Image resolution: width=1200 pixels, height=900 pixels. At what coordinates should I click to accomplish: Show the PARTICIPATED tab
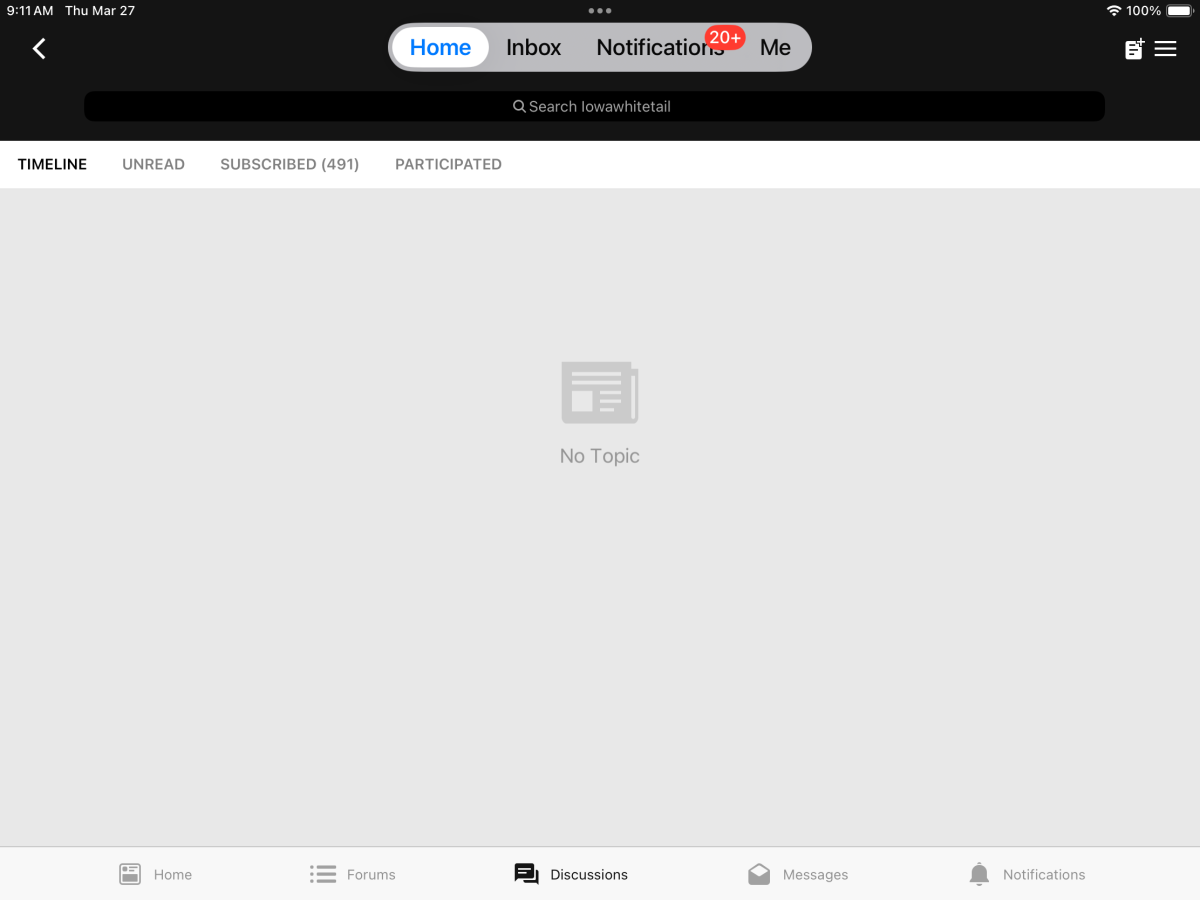click(x=448, y=164)
